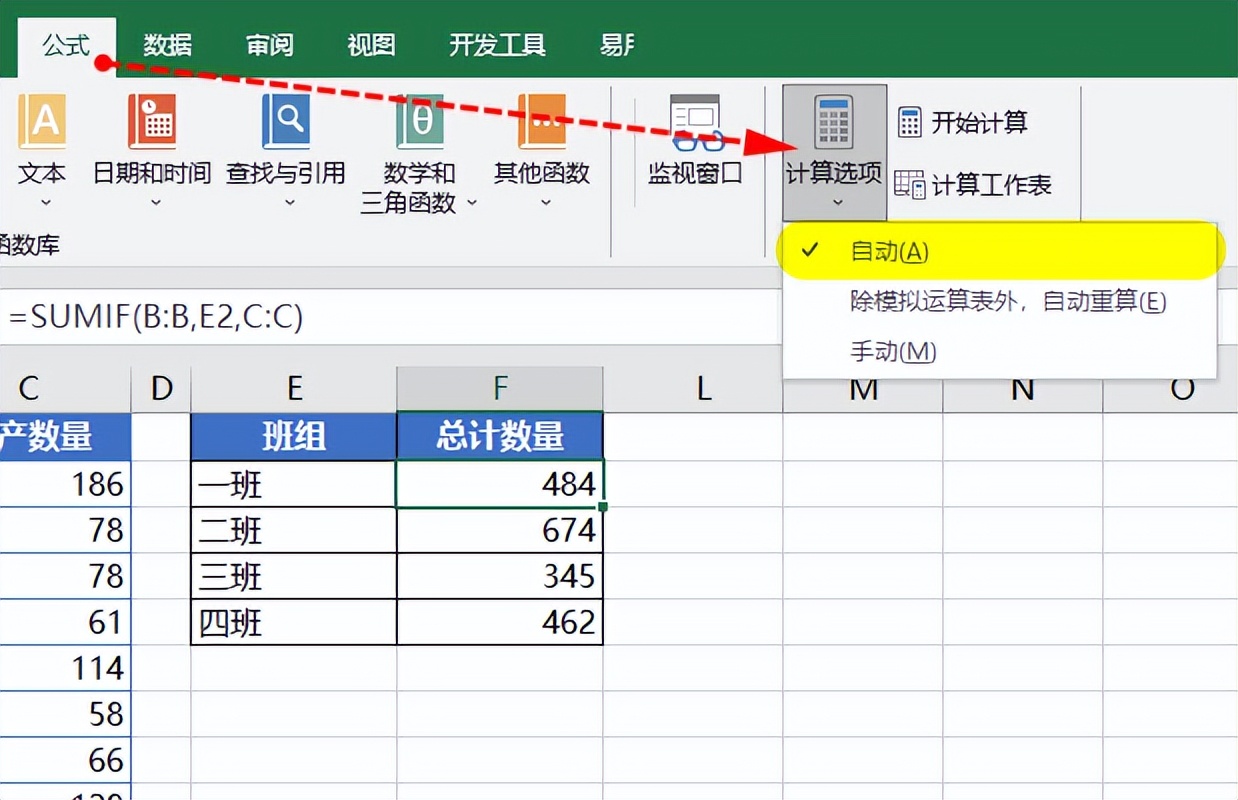Switch to the 公式 ribbon tab

click(68, 46)
